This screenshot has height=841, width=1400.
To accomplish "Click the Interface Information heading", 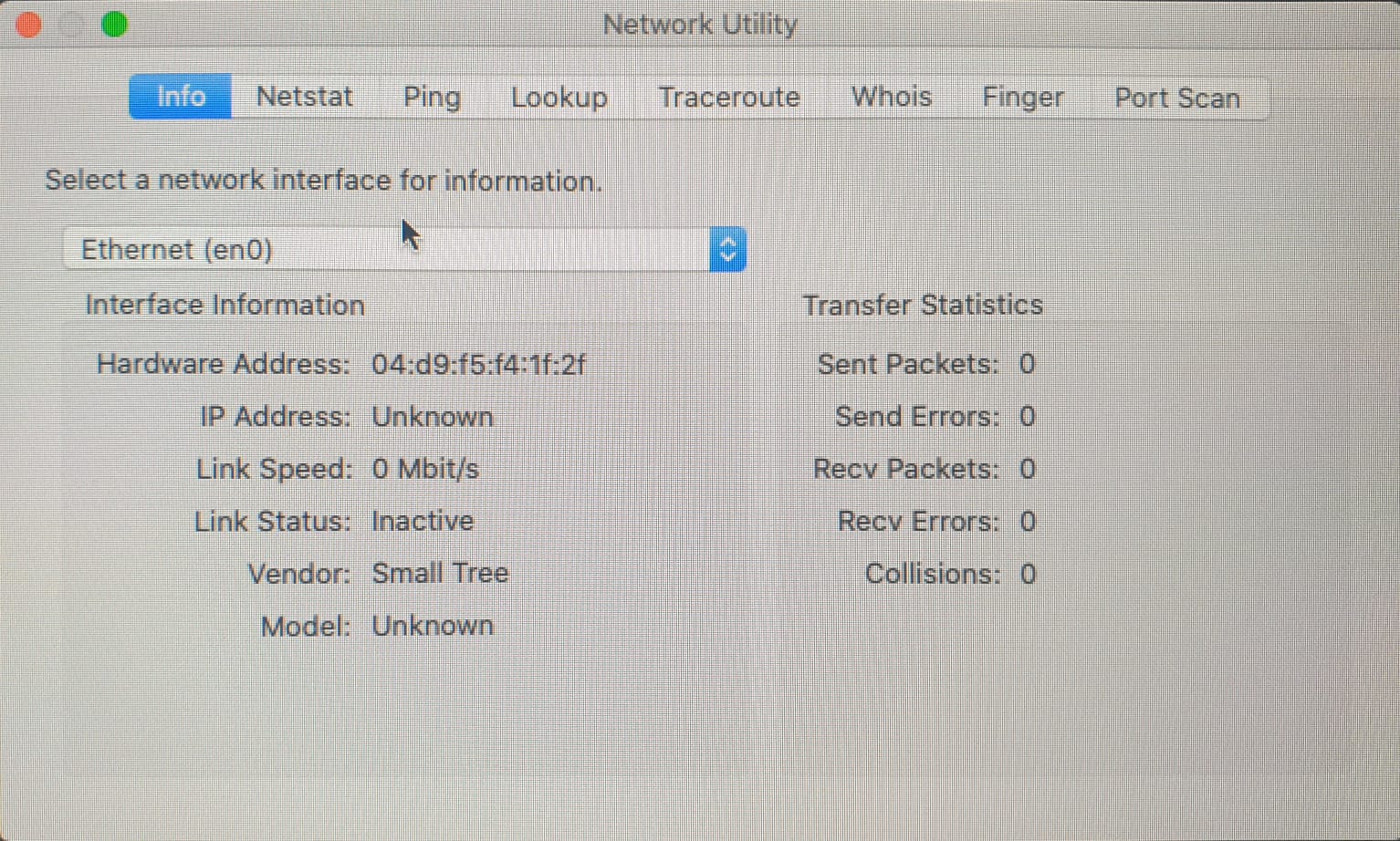I will pos(225,305).
